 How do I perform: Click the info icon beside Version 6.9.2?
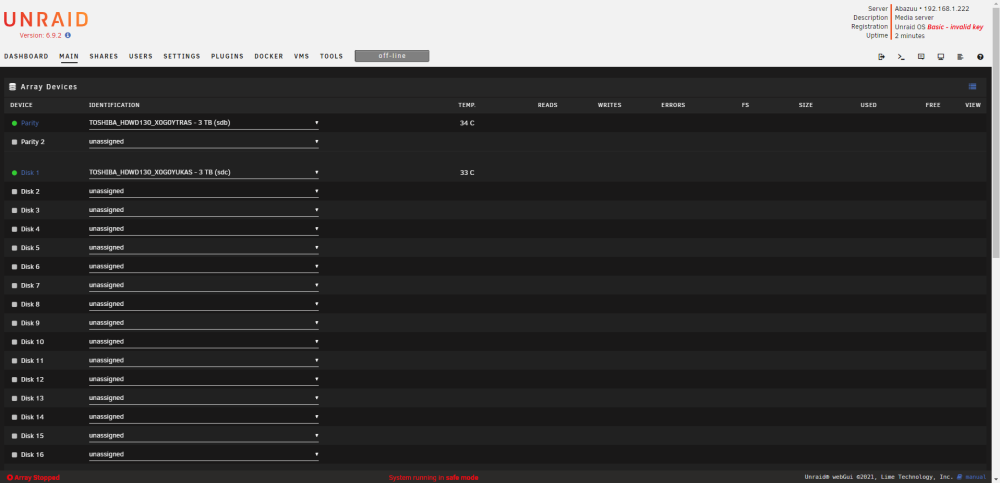(x=68, y=36)
